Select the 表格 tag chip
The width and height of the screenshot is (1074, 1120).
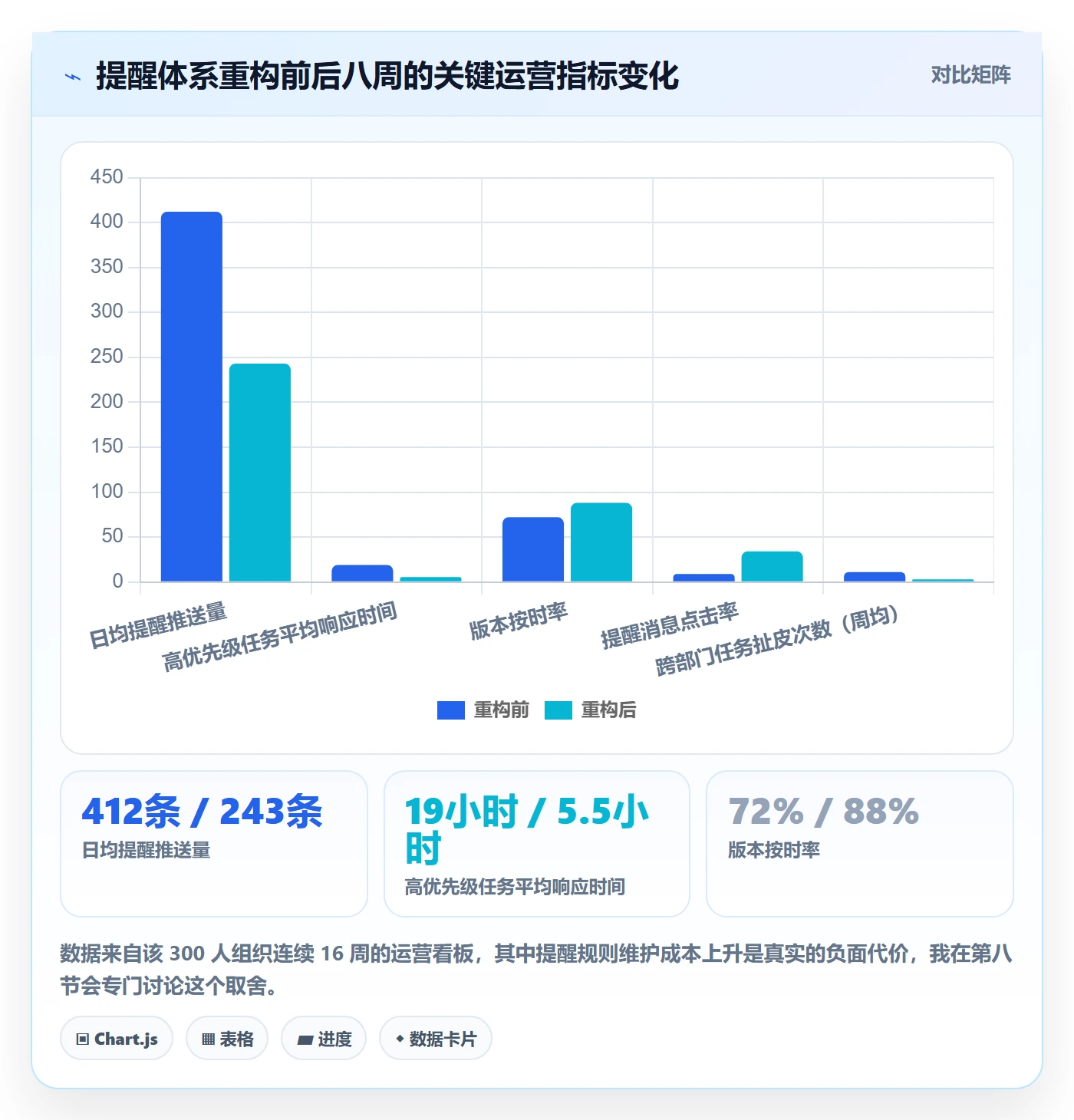pyautogui.click(x=227, y=1039)
